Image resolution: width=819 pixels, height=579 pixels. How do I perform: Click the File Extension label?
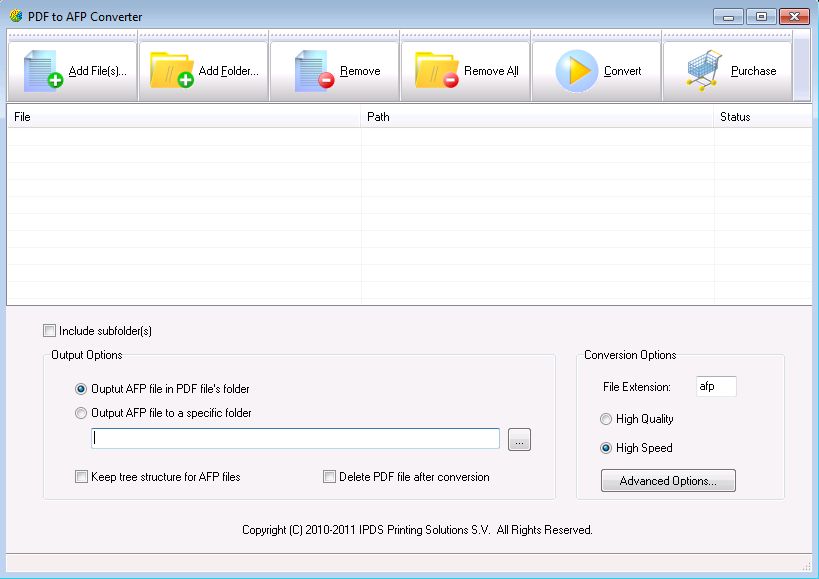tap(637, 387)
